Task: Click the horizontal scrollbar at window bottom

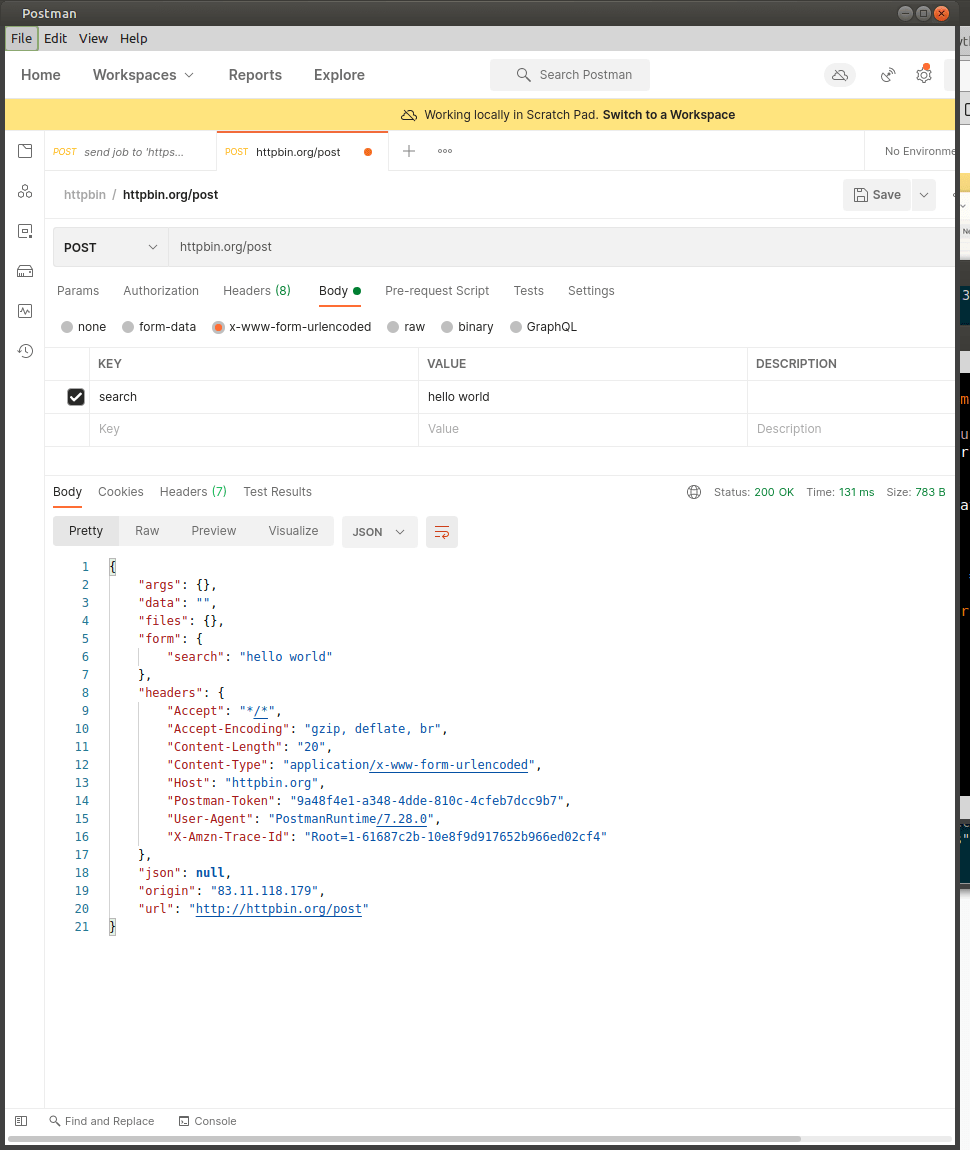Action: pos(404,1139)
